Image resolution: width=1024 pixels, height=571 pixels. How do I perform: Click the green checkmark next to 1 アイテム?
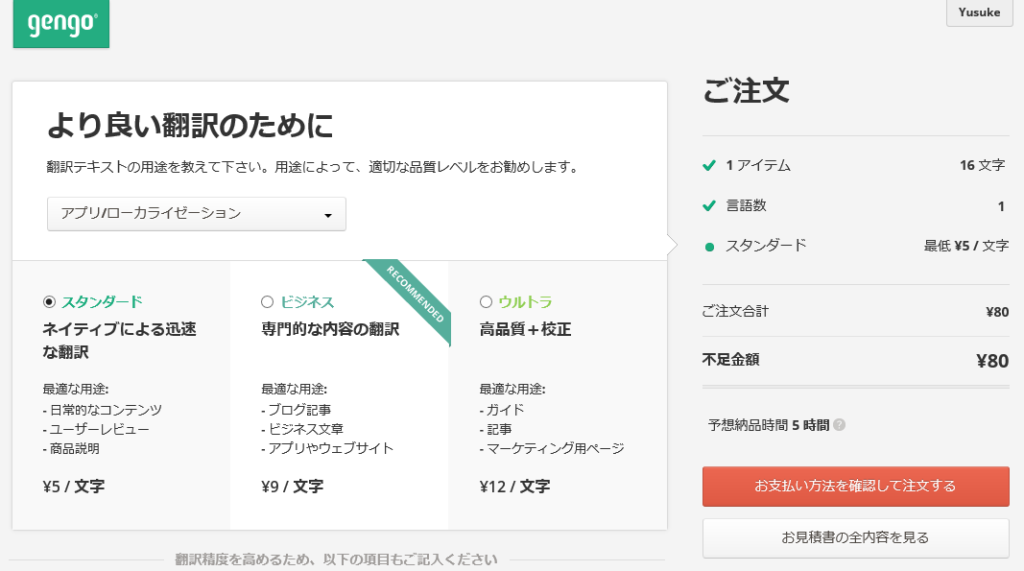pyautogui.click(x=709, y=166)
